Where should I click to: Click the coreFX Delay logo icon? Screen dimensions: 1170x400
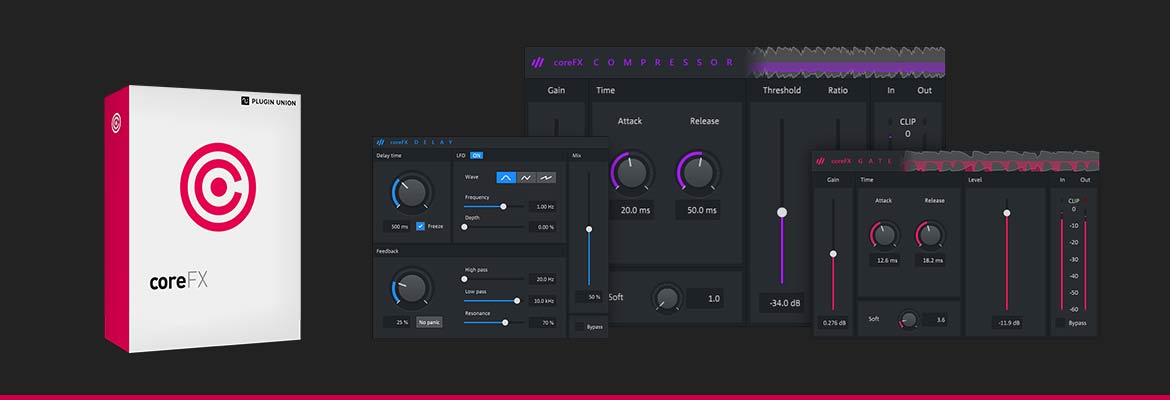[x=380, y=143]
